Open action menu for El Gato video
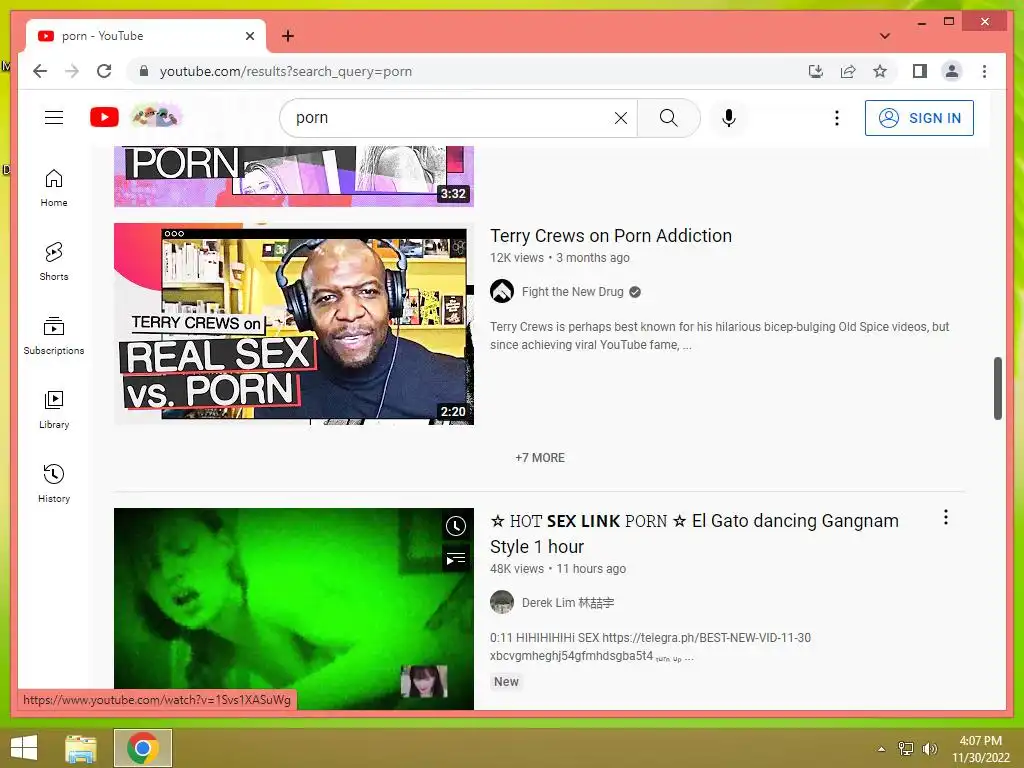This screenshot has width=1024, height=768. [x=946, y=518]
